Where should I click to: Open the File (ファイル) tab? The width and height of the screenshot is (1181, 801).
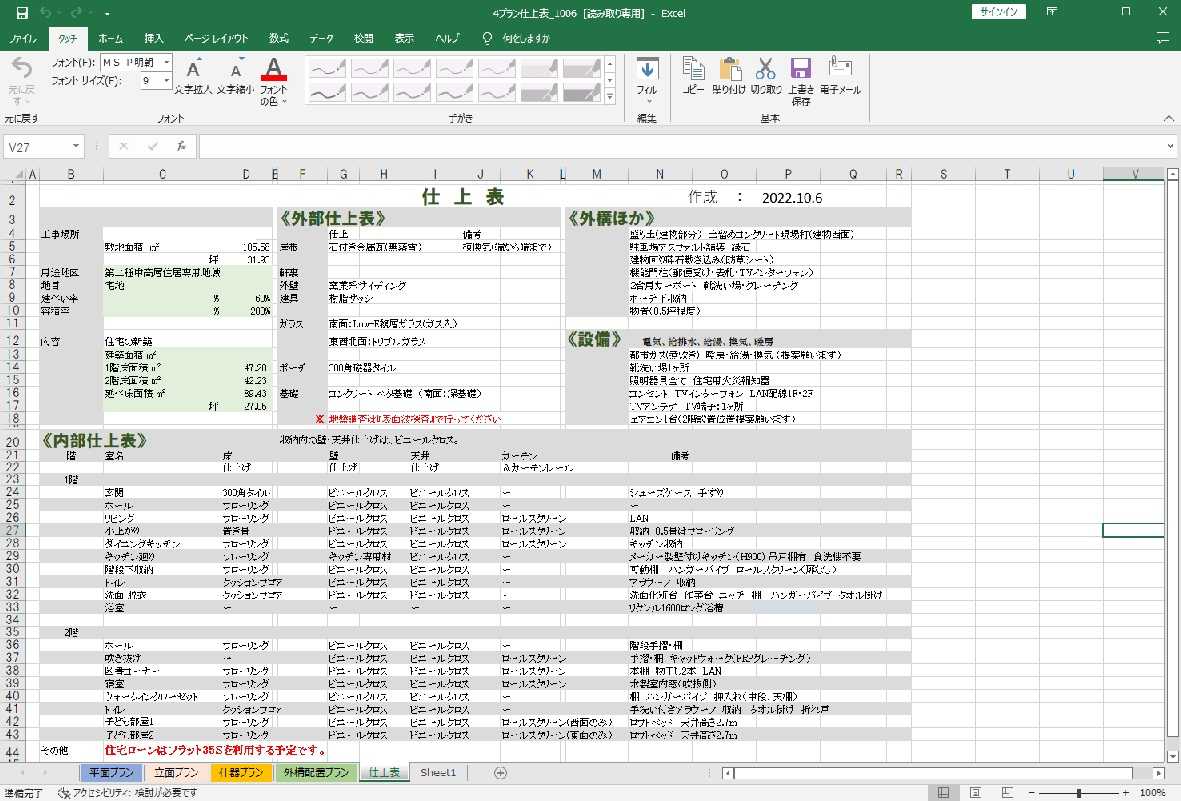coord(23,38)
